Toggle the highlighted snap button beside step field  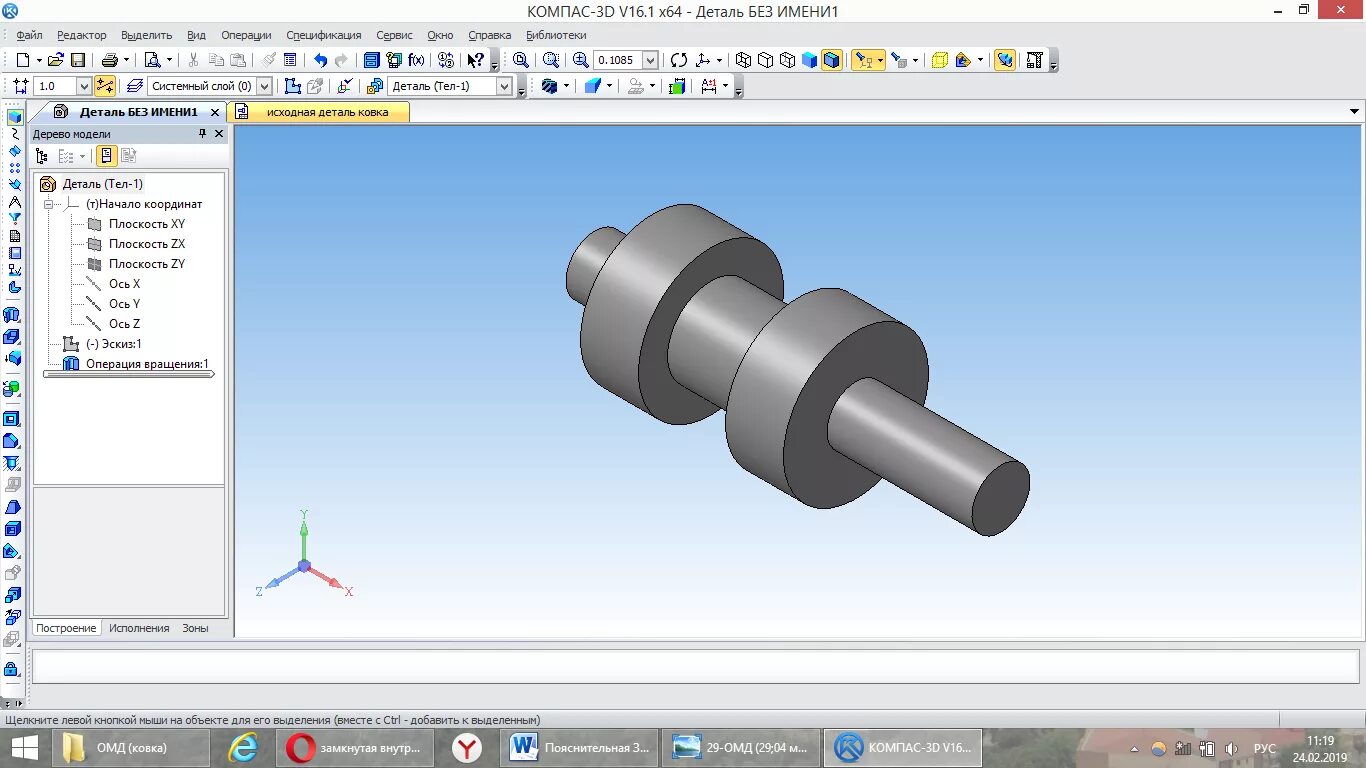click(105, 86)
